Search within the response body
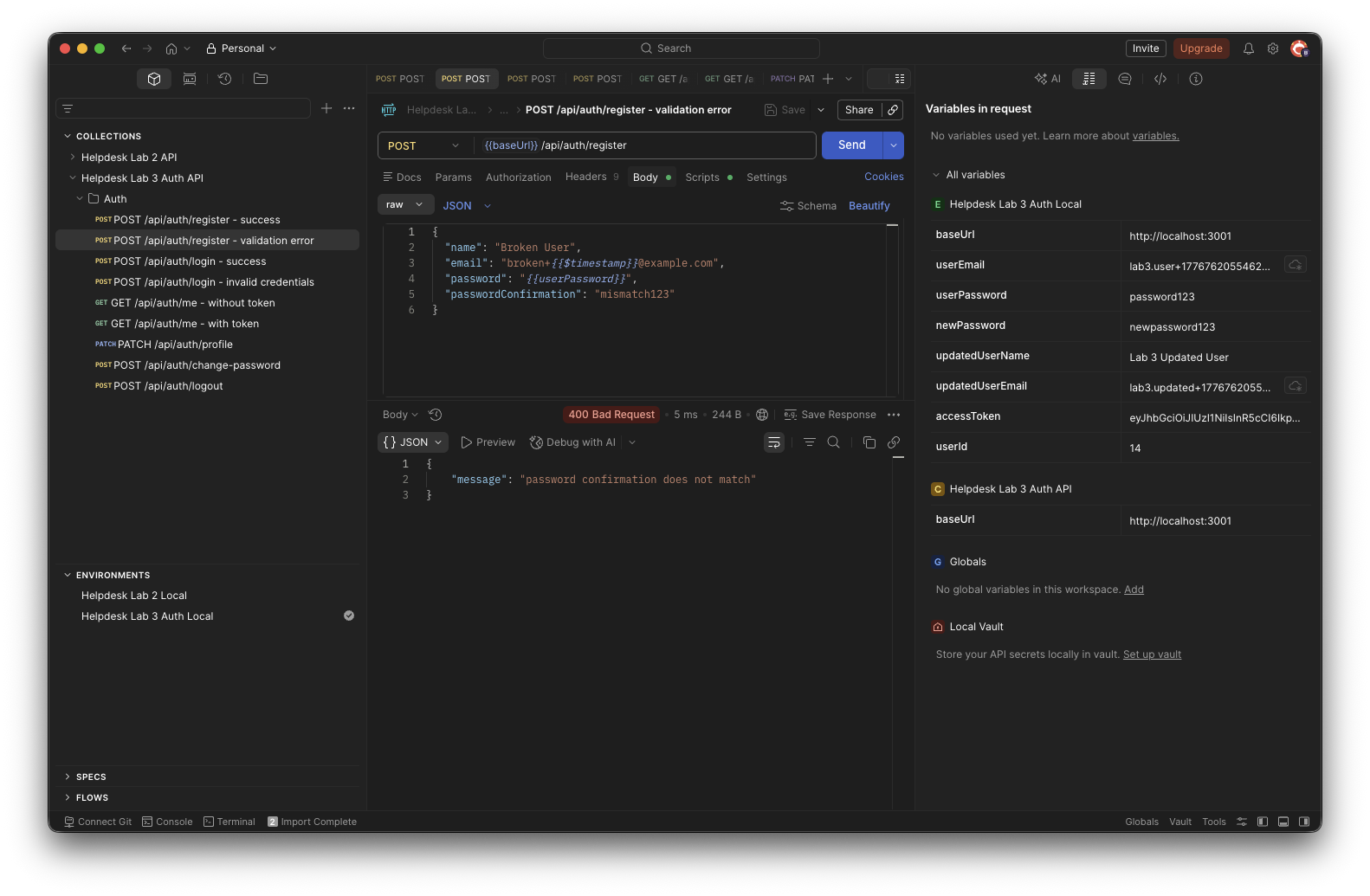 click(834, 442)
